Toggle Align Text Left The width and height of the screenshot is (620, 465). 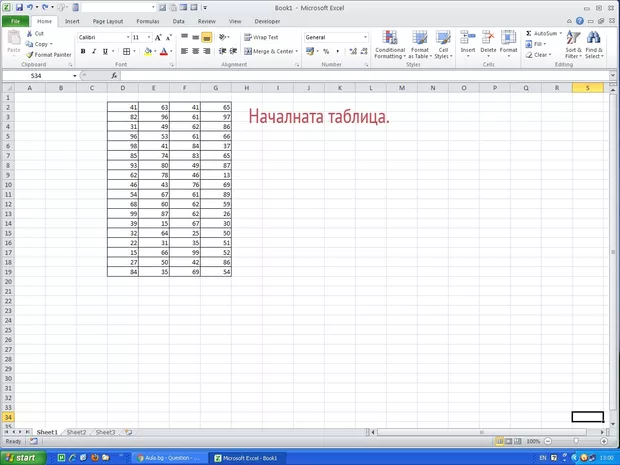[x=184, y=51]
